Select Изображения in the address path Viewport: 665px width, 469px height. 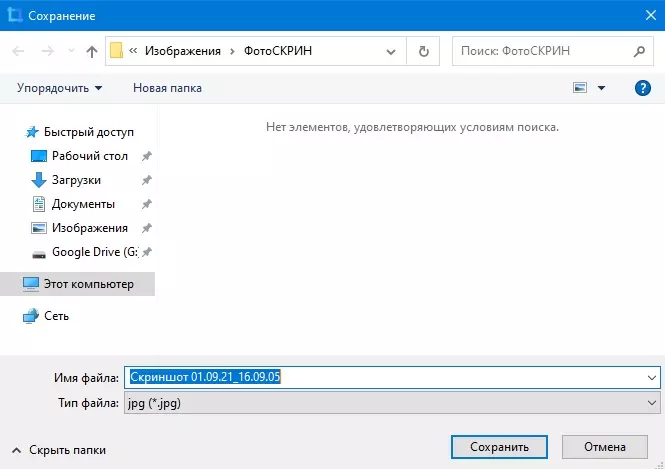coord(183,51)
